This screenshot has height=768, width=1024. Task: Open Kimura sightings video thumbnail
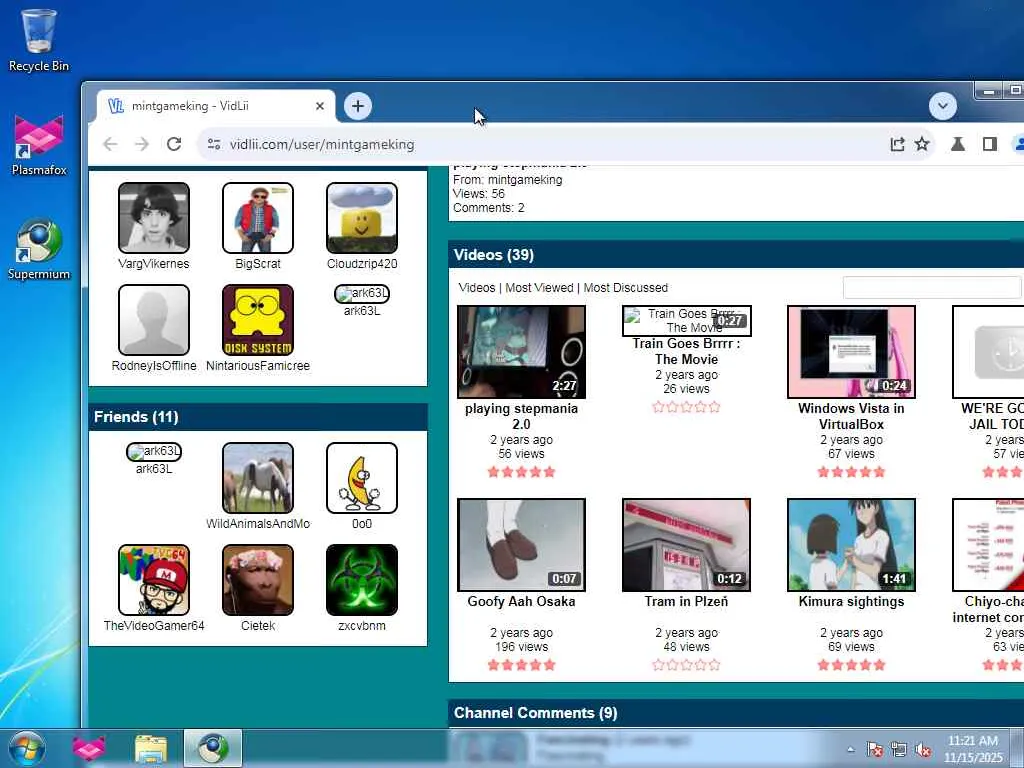(x=851, y=545)
